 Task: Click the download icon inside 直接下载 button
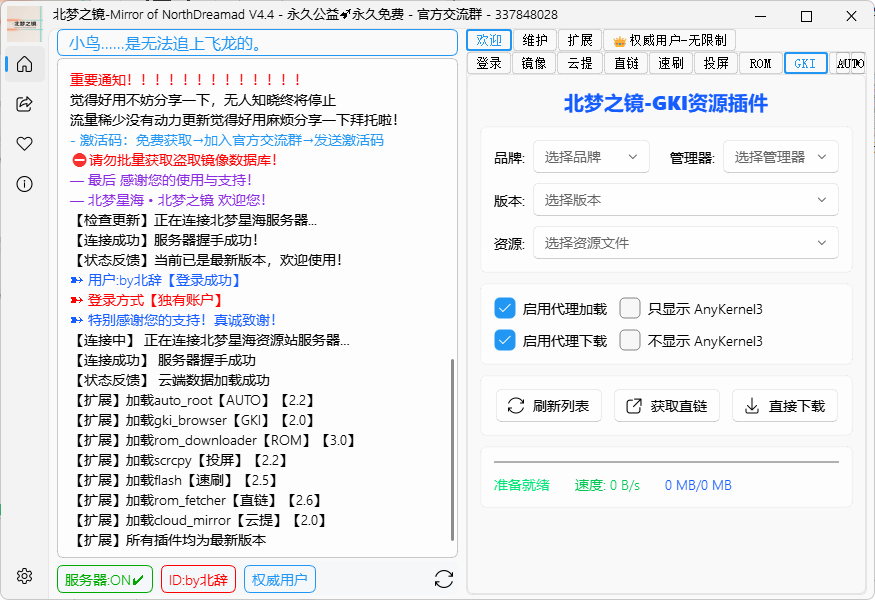(751, 406)
